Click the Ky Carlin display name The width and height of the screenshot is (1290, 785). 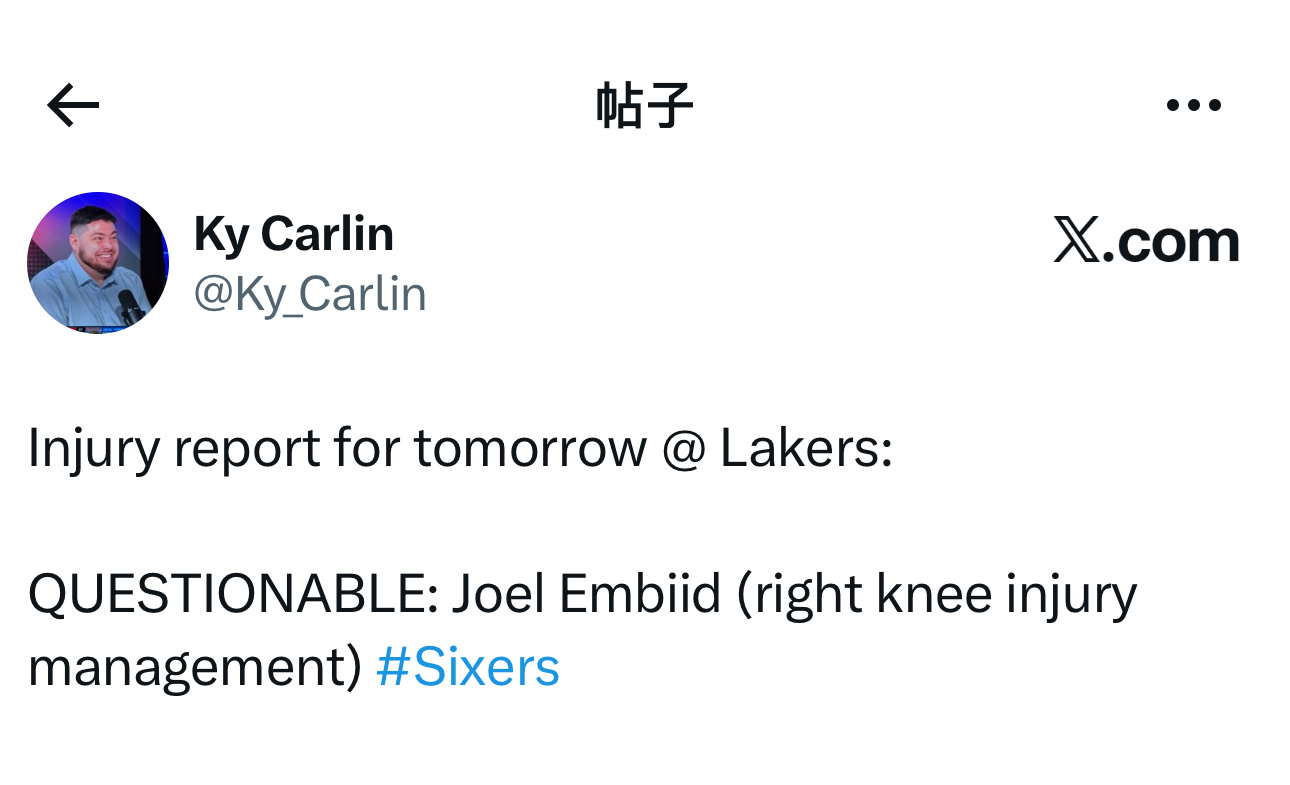[293, 235]
